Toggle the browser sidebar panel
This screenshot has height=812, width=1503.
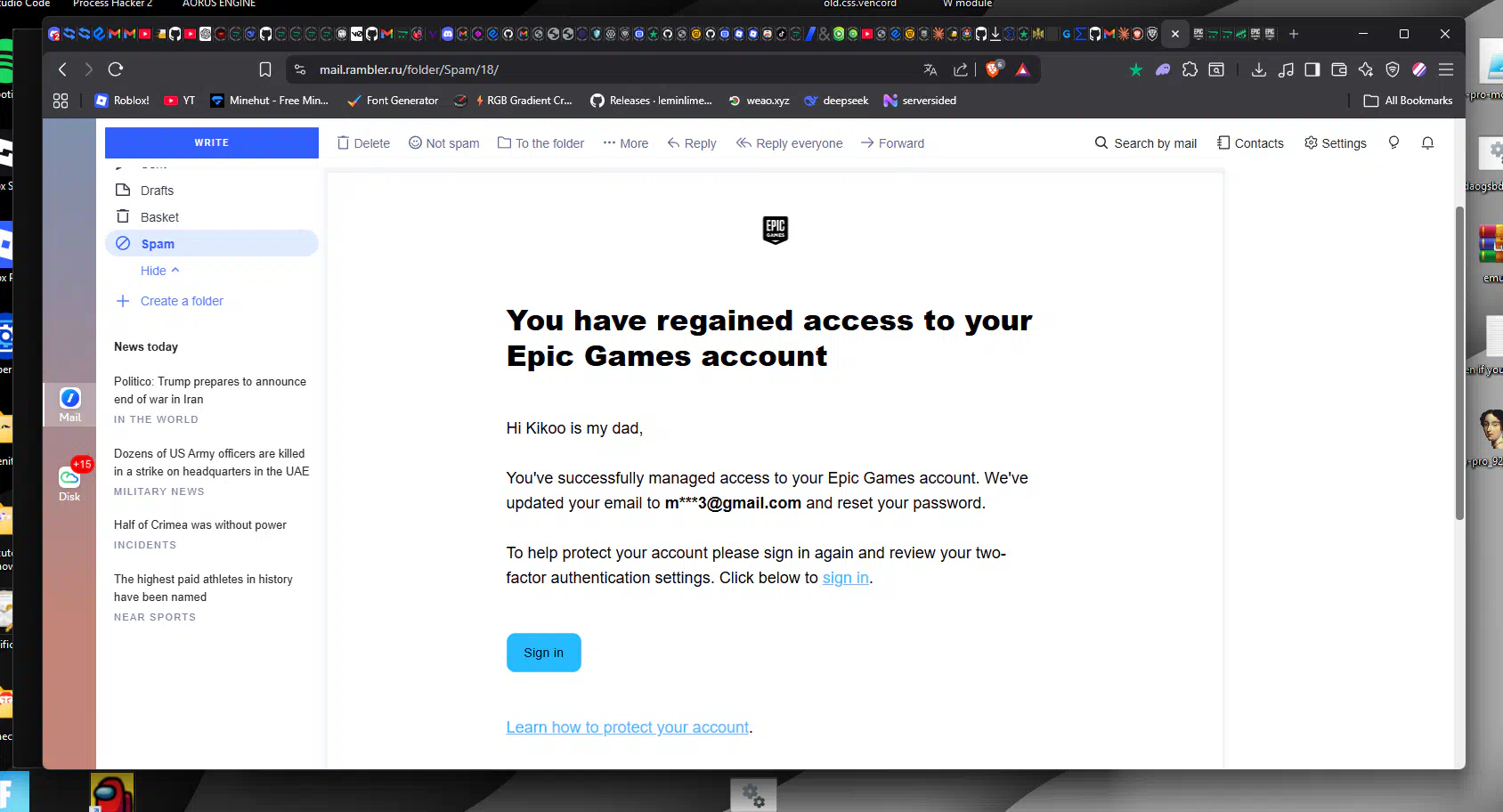click(x=1312, y=69)
